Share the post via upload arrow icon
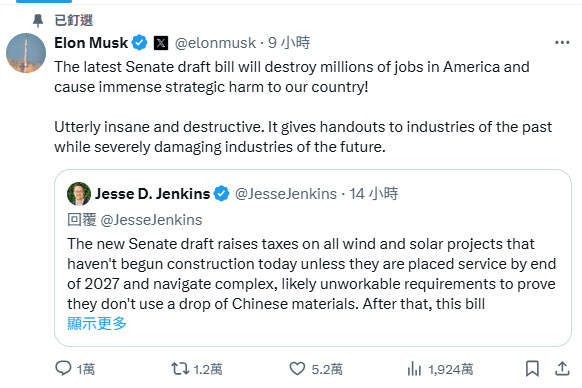Image resolution: width=582 pixels, height=388 pixels. [x=562, y=368]
